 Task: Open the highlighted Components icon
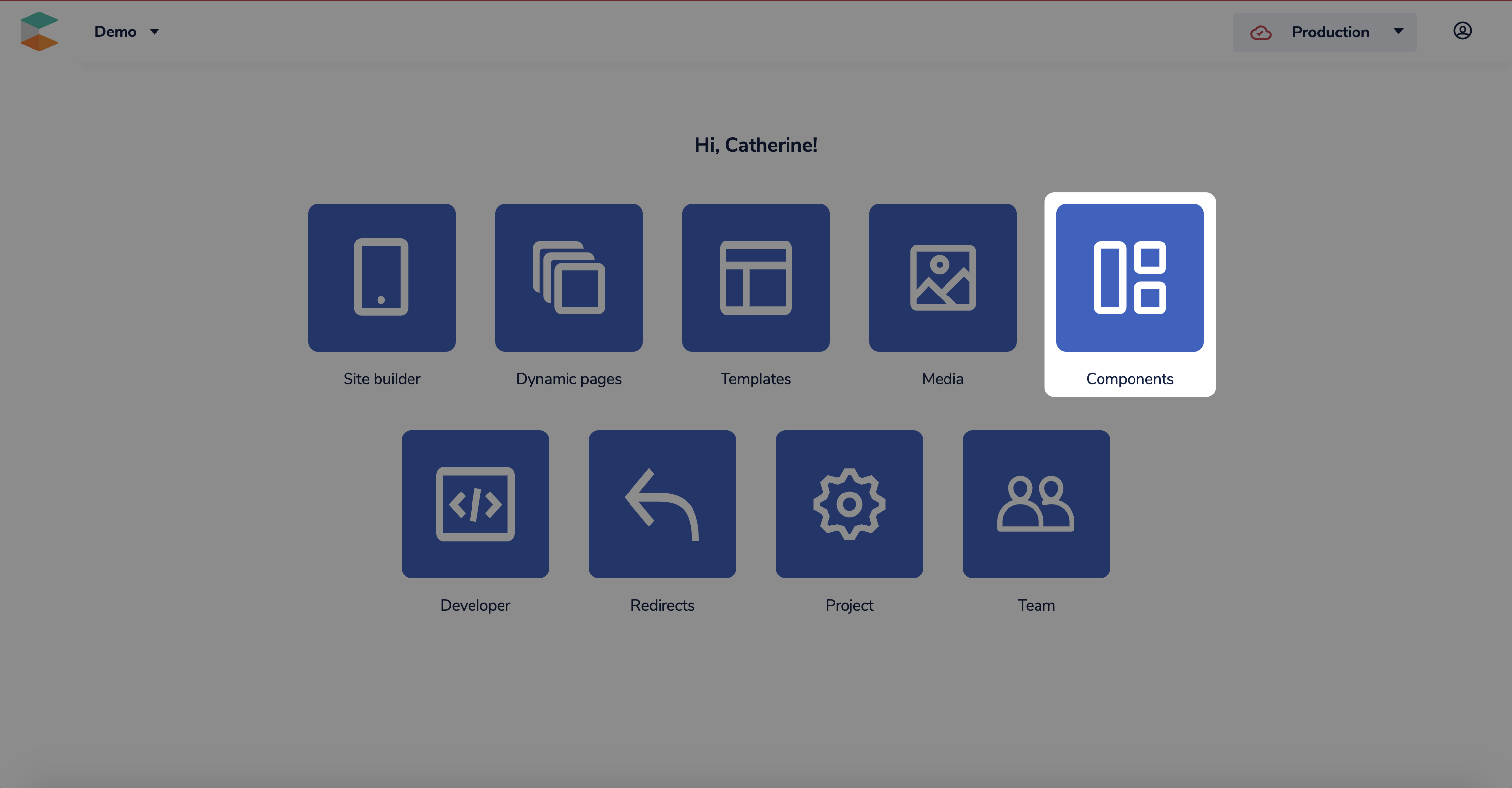coord(1129,277)
